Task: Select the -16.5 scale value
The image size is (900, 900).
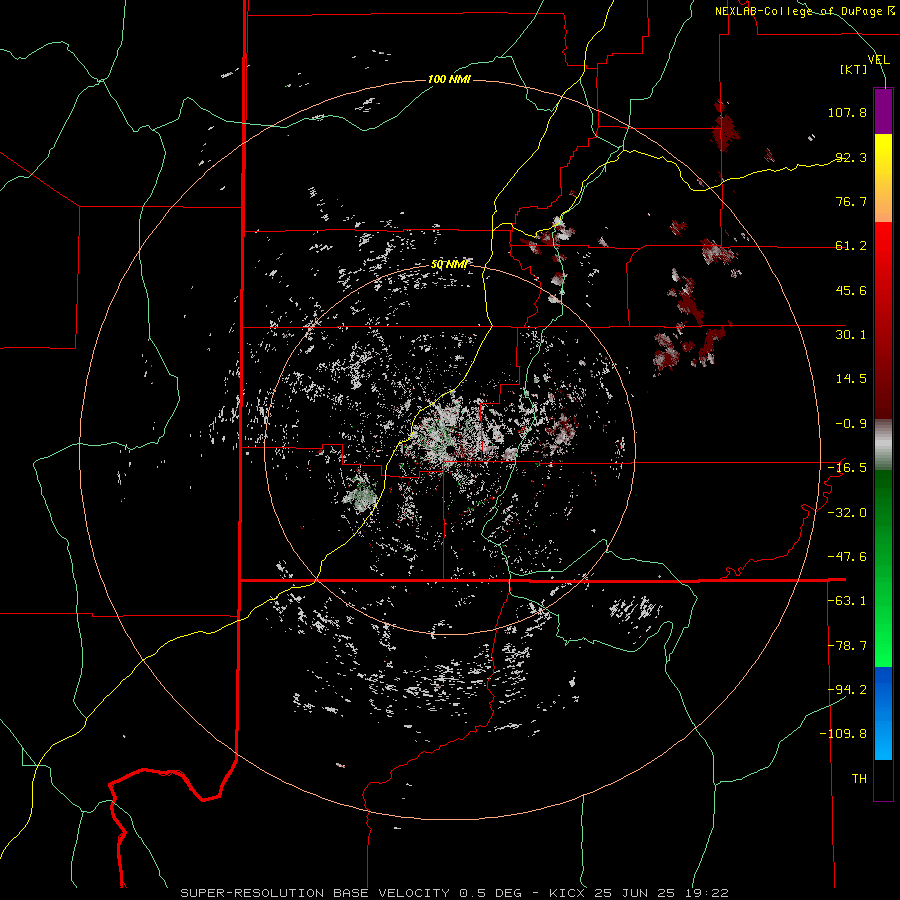Action: click(847, 468)
